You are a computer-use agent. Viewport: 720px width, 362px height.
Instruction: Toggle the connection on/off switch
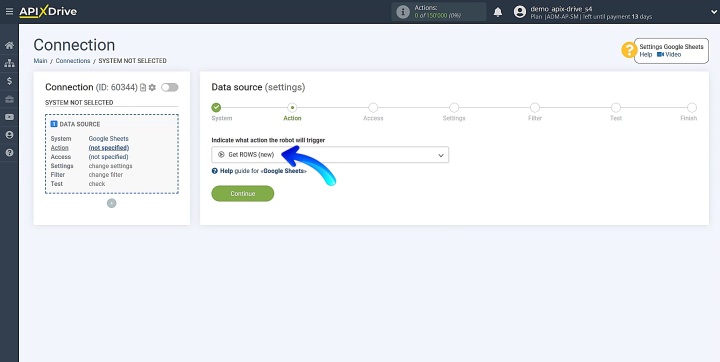169,87
